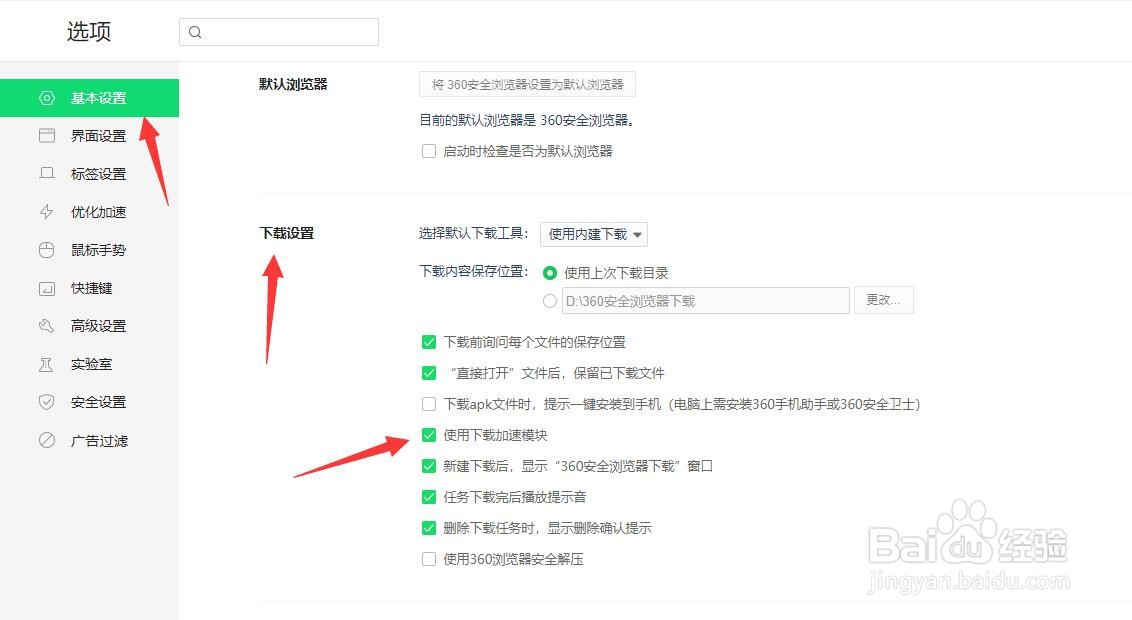Viewport: 1132px width, 620px height.
Task: Open 基本设置 section
Action: 90,97
